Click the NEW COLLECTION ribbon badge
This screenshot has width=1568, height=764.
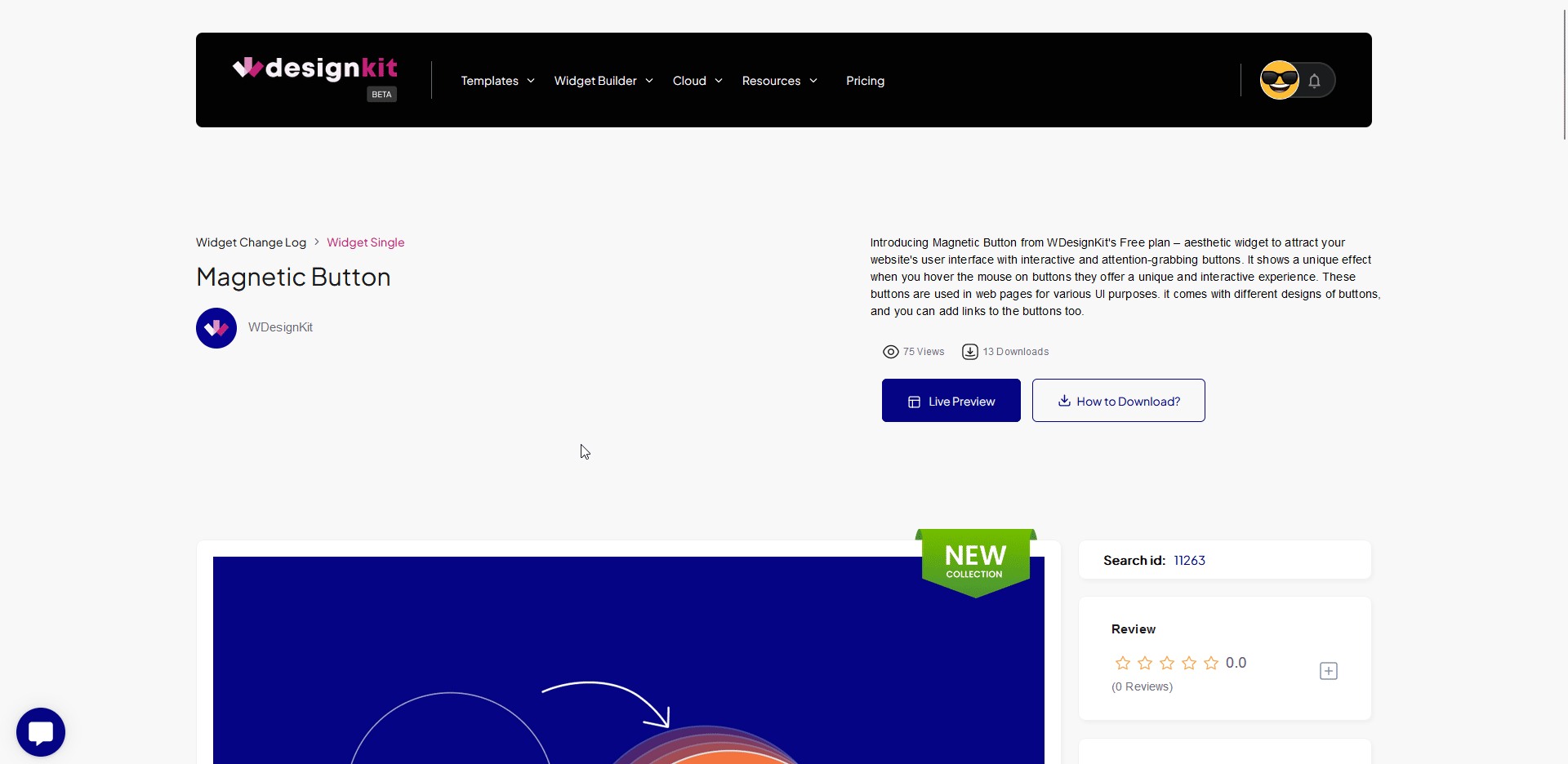976,562
